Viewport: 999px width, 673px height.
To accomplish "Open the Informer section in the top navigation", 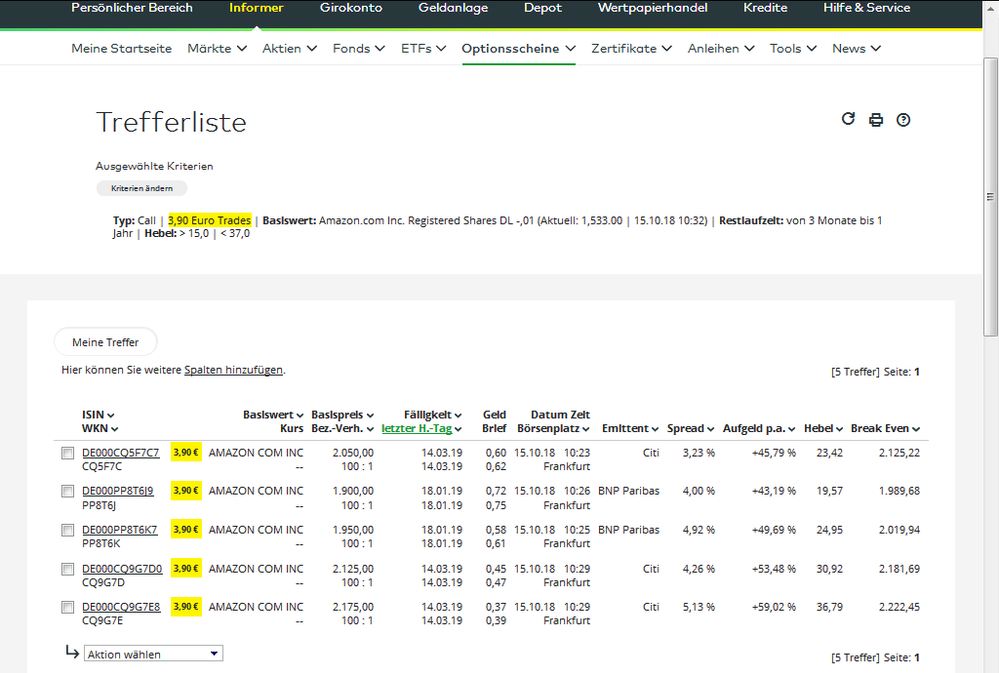I will pyautogui.click(x=256, y=8).
